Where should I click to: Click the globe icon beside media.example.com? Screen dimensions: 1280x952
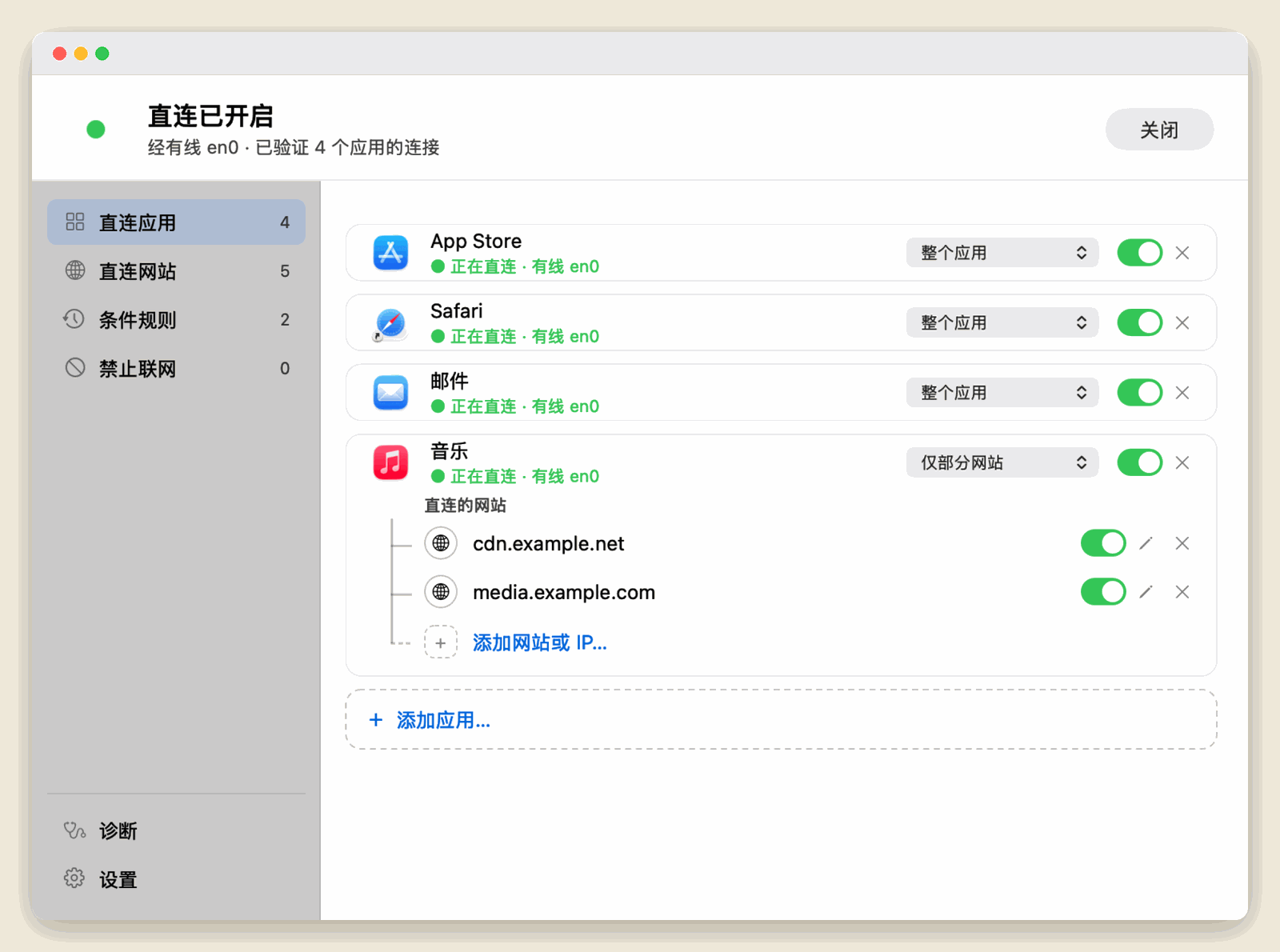(x=441, y=592)
